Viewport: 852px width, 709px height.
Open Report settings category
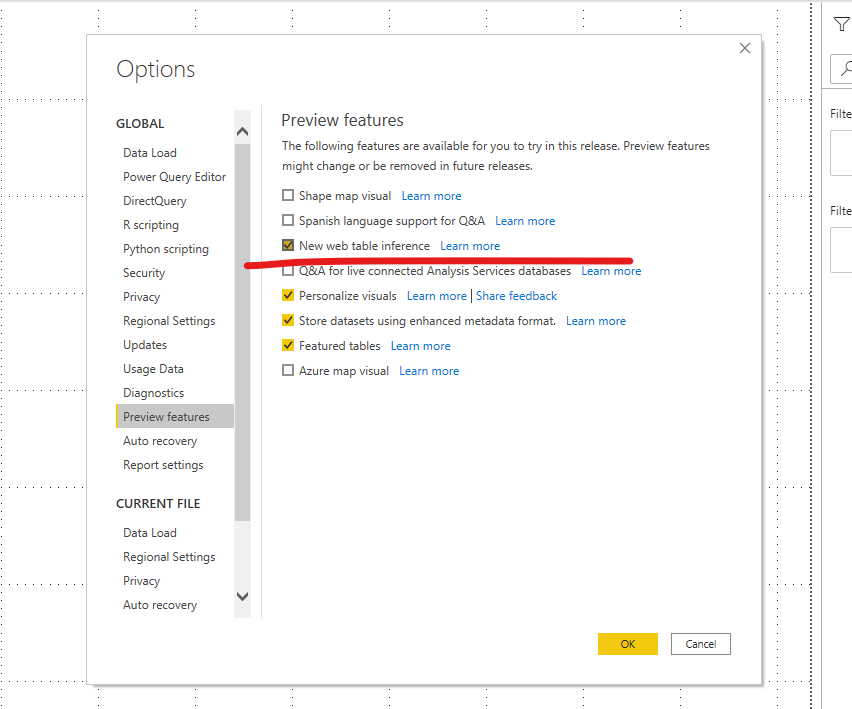pyautogui.click(x=163, y=465)
